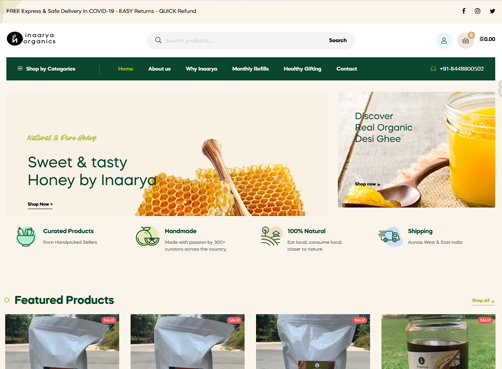Click Shop now on Desi Ghee banner

point(367,184)
